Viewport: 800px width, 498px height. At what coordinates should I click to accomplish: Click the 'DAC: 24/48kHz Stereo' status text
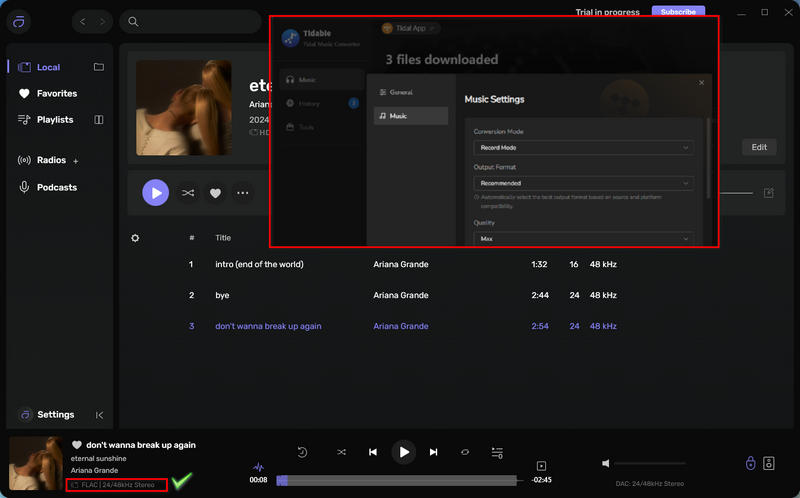(x=649, y=484)
